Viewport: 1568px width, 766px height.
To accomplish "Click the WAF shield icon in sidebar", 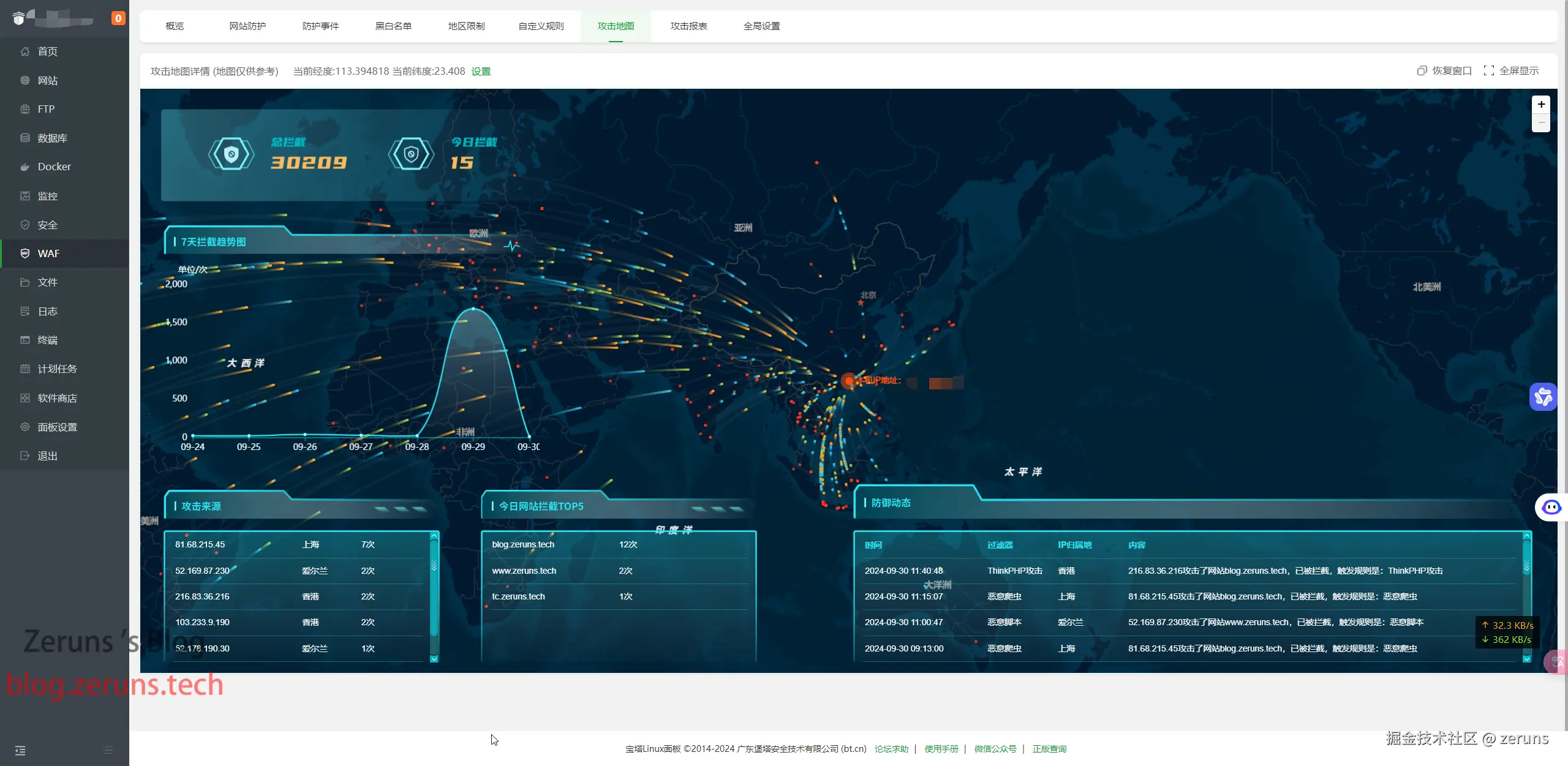I will click(x=24, y=253).
